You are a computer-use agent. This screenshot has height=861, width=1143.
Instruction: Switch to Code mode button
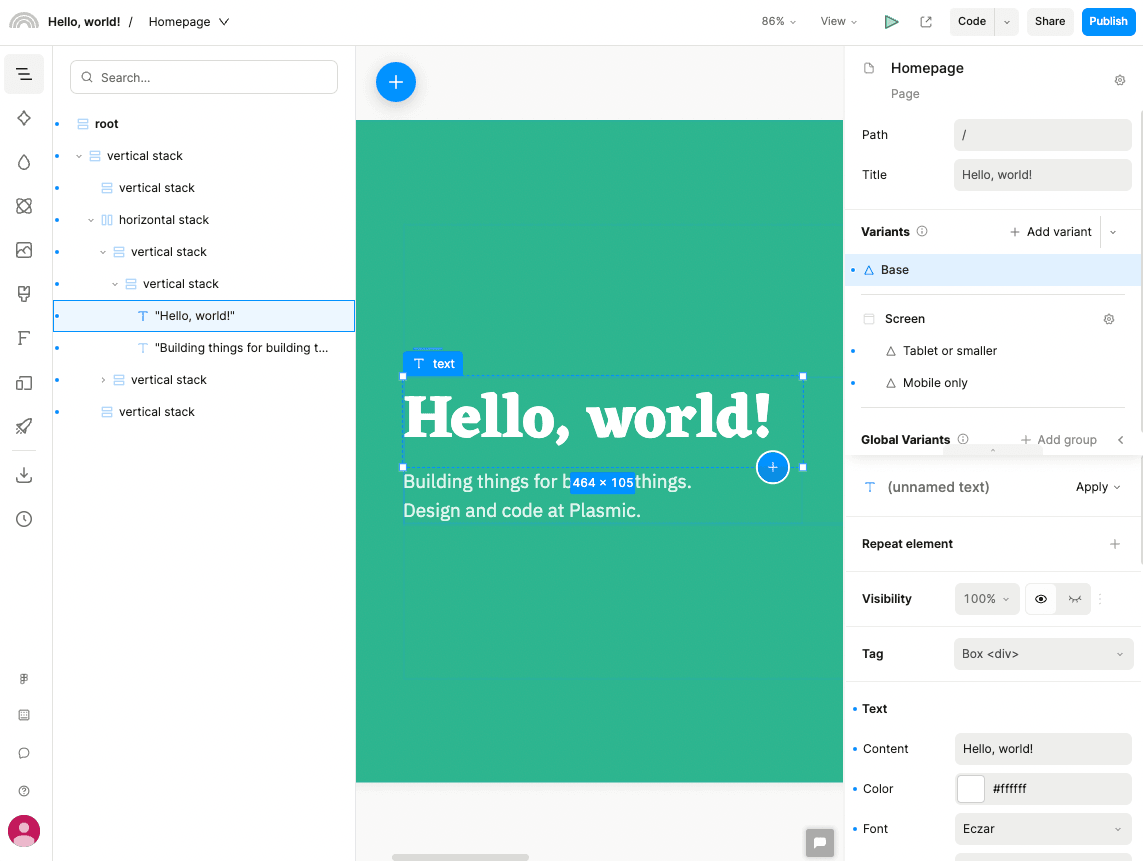tap(971, 20)
